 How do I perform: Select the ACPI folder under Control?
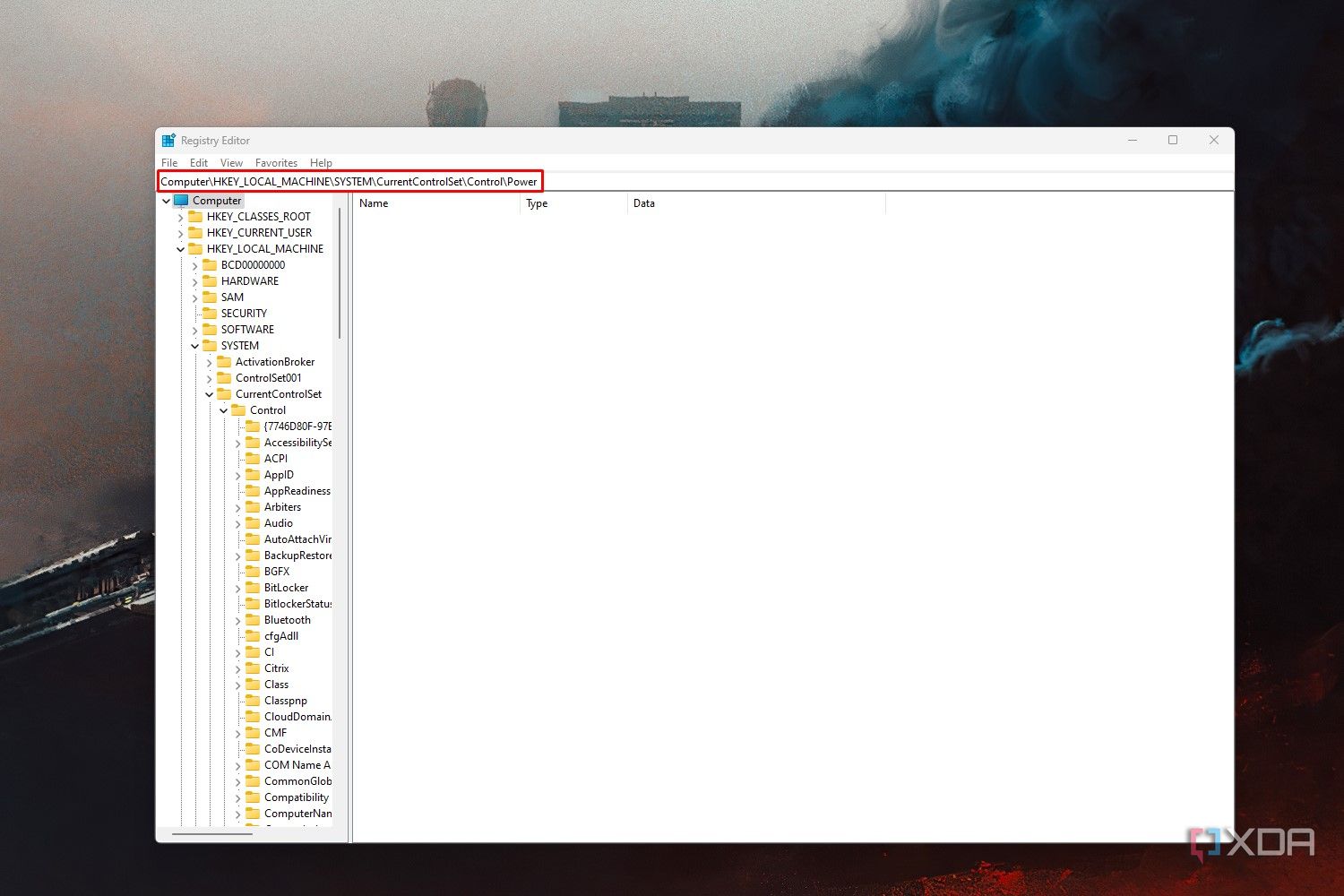click(x=252, y=458)
